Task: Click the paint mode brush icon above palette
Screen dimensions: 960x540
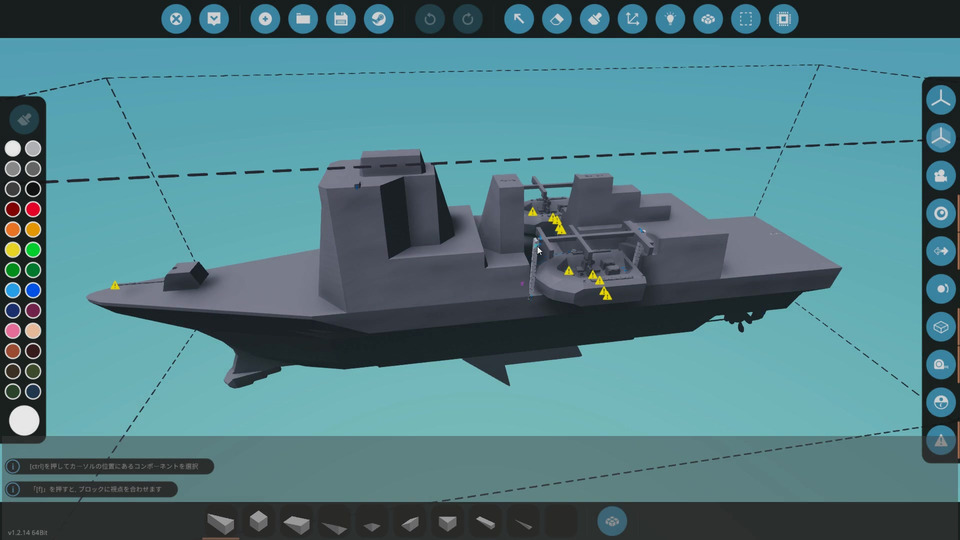Action: (x=24, y=119)
